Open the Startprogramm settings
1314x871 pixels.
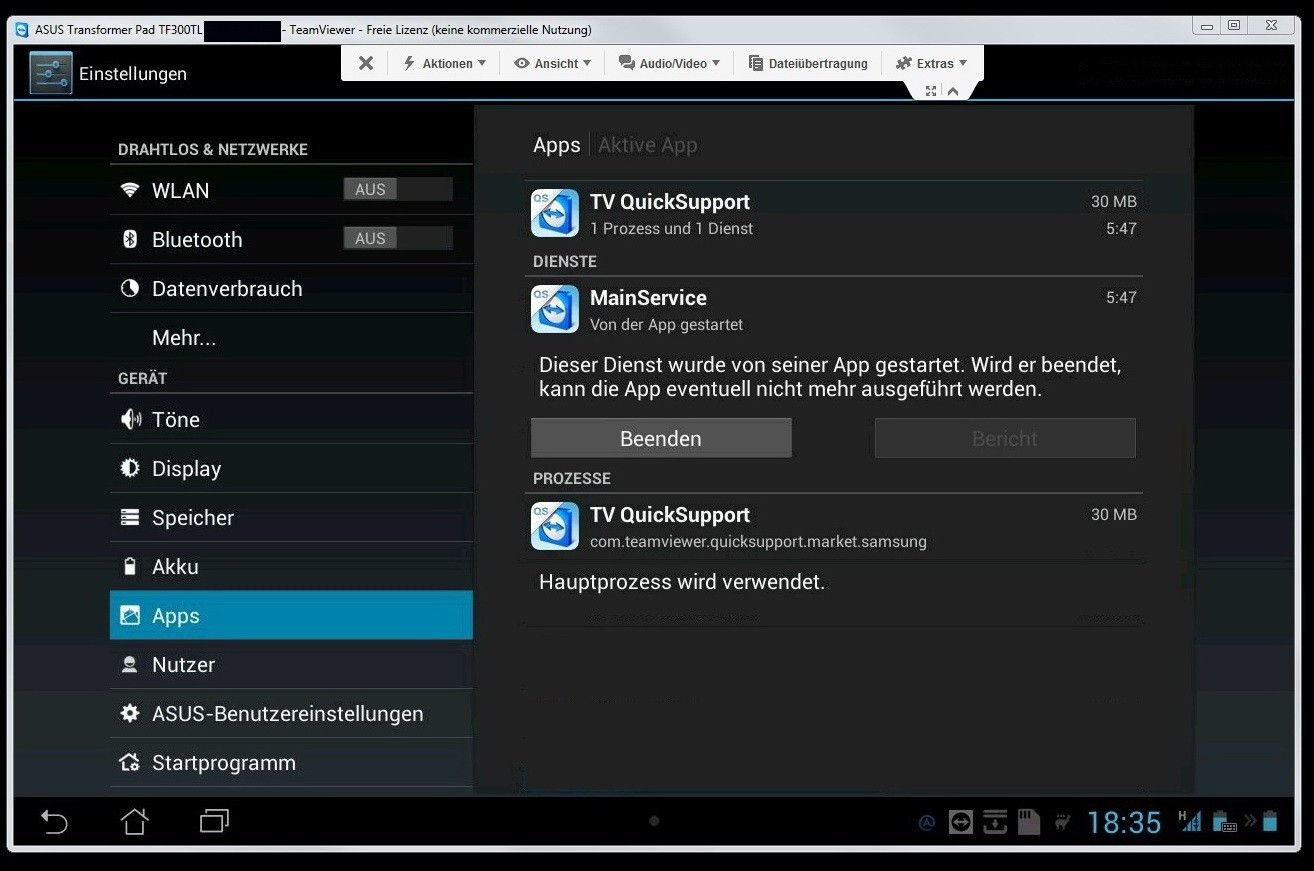coord(291,762)
